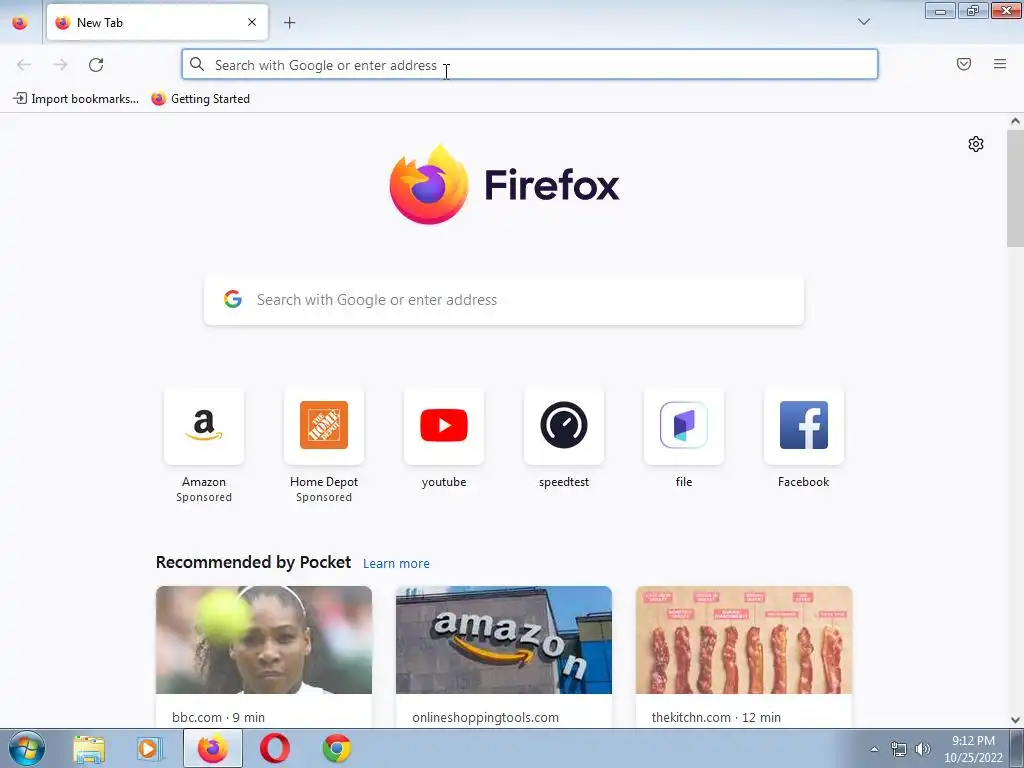Click the magnifier icon in the address bar
1024x768 pixels.
tap(197, 64)
